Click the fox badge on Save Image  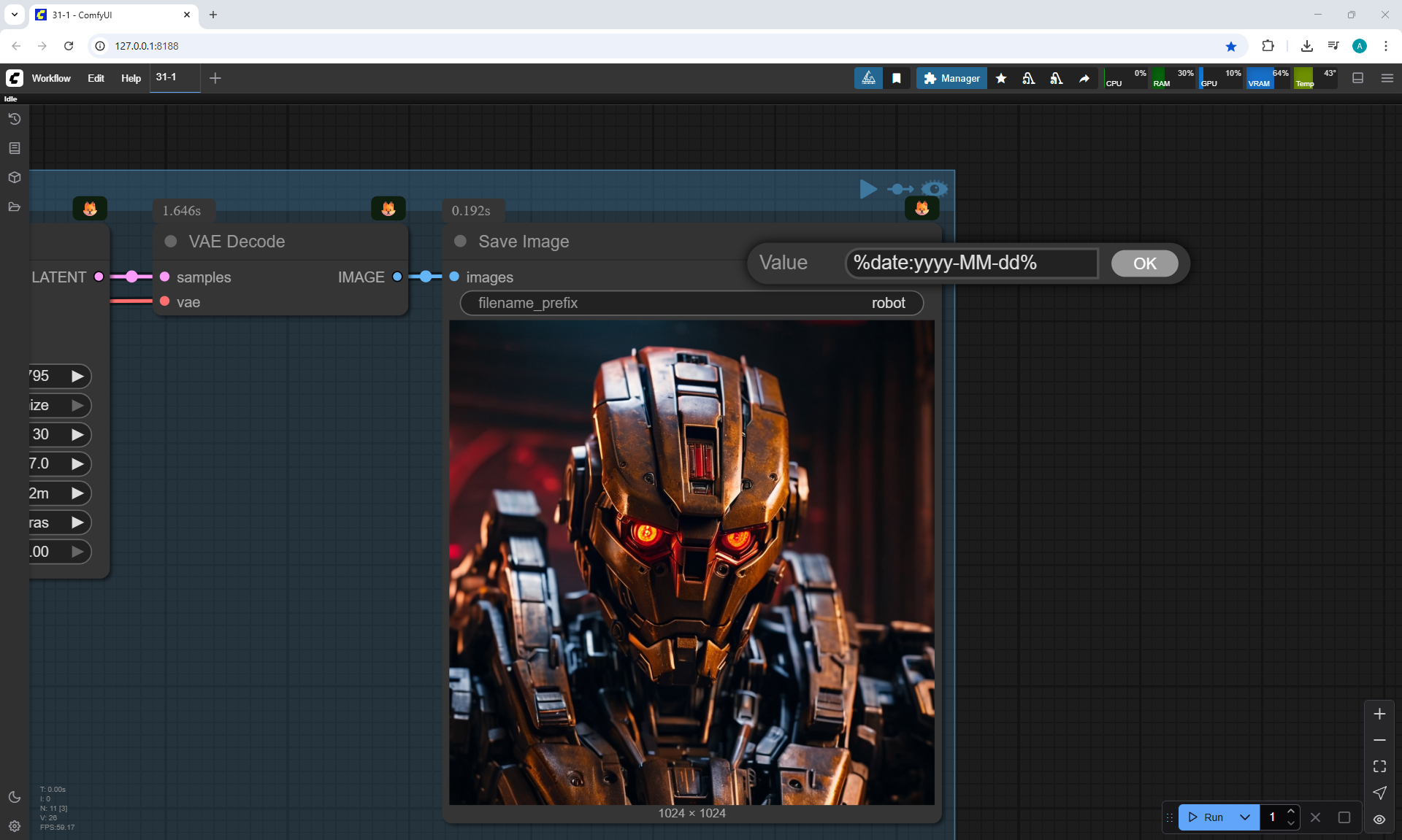click(922, 209)
